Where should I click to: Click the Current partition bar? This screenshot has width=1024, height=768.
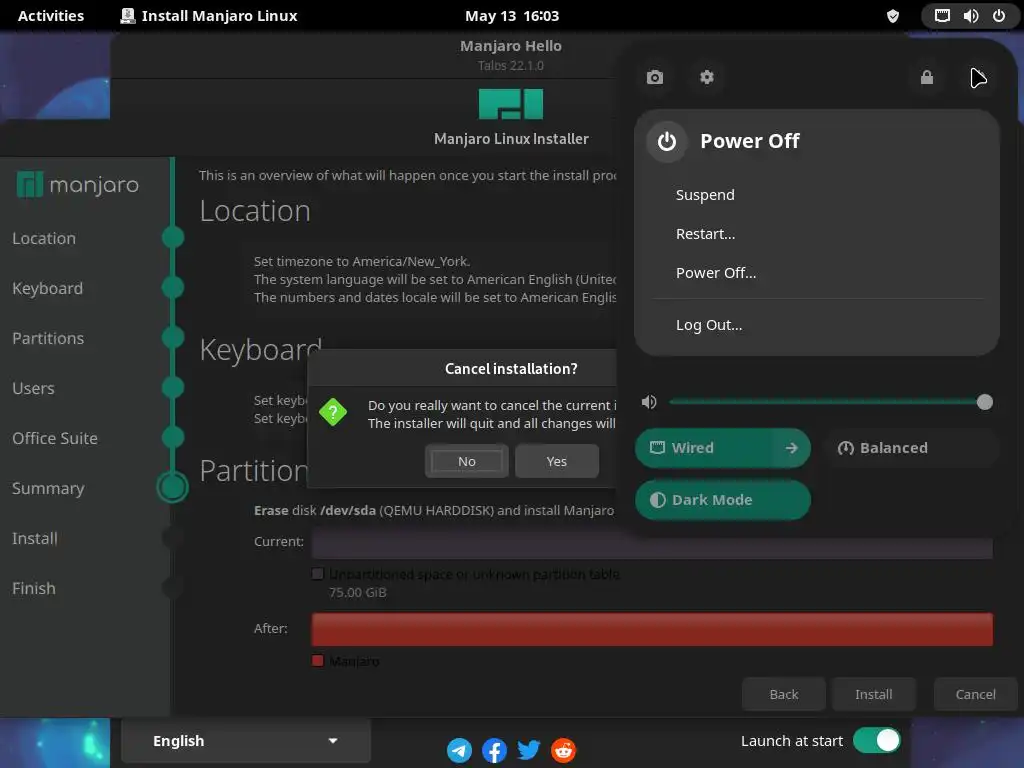(652, 542)
